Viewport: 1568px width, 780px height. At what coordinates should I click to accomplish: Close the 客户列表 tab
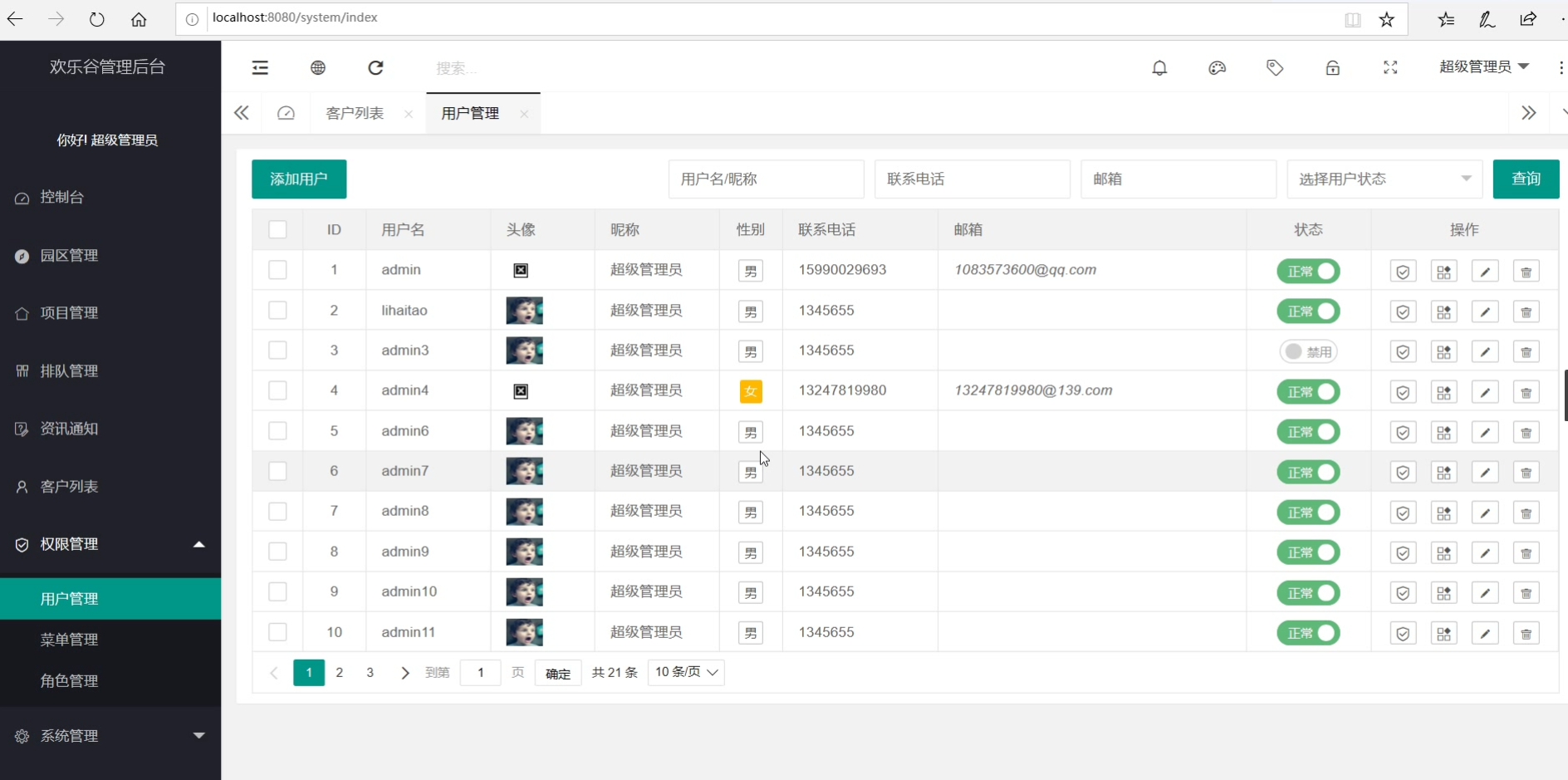point(409,114)
